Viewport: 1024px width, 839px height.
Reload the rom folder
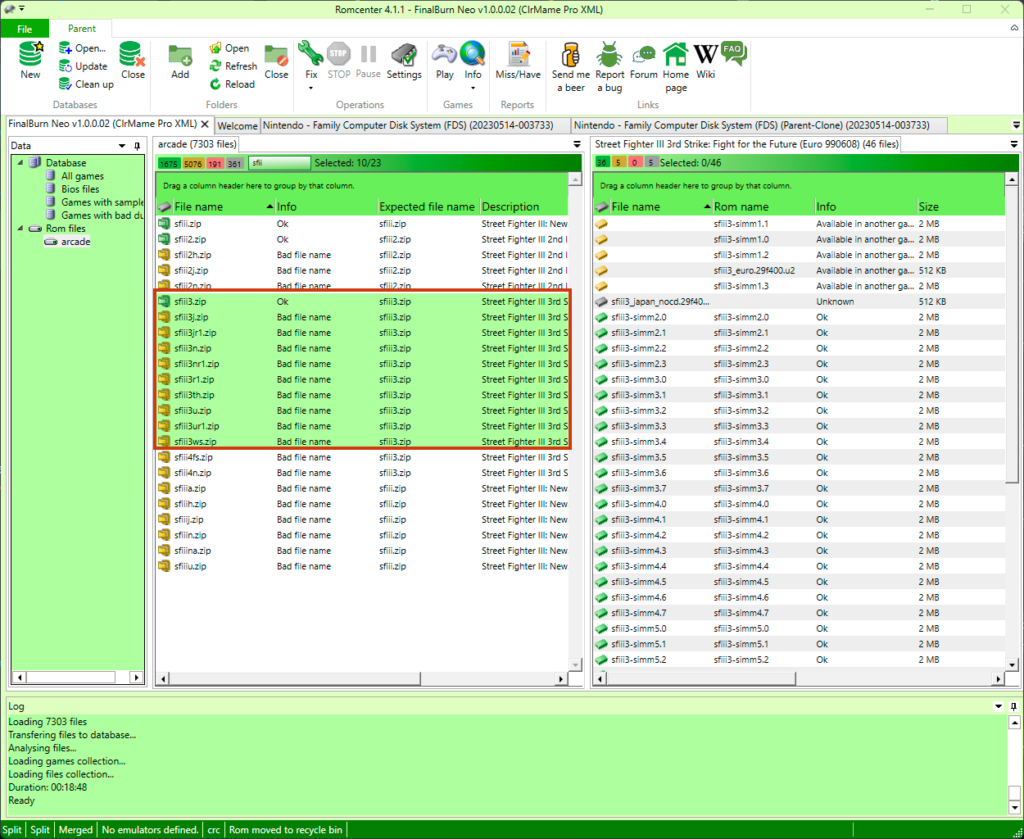(x=232, y=84)
